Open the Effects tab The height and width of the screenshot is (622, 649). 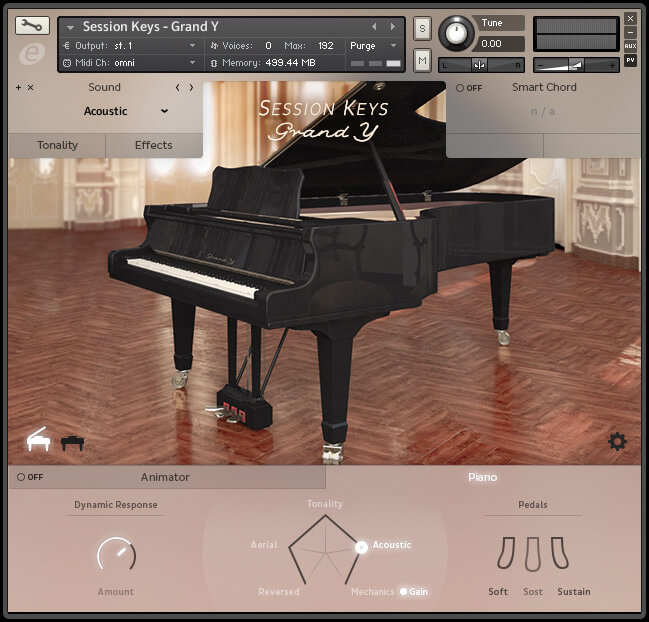(x=154, y=145)
